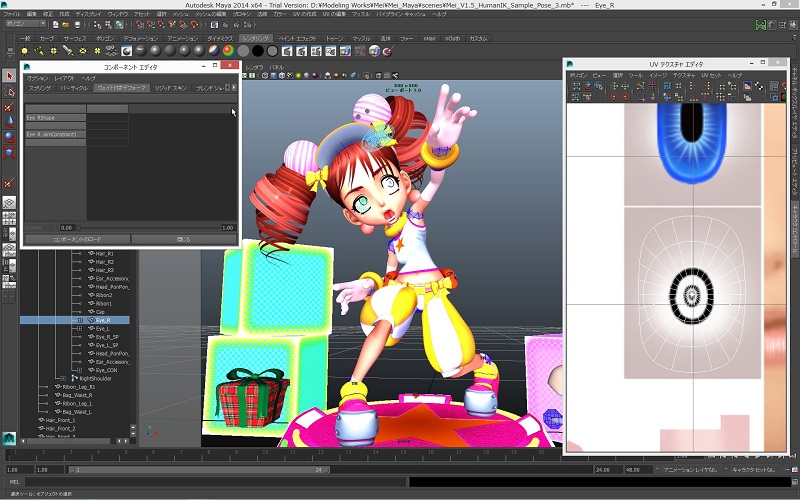Click the Ribon2 node in outliner

(x=104, y=295)
